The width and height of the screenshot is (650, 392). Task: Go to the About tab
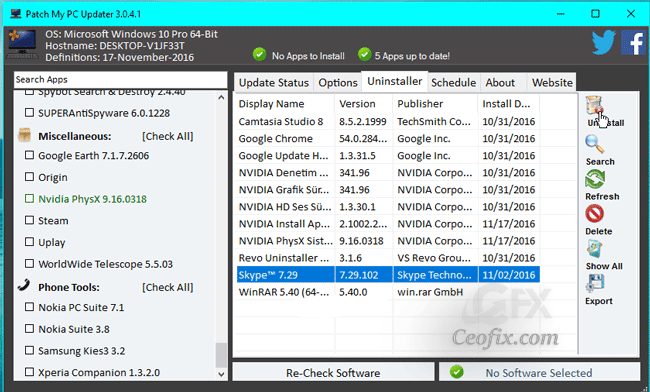tap(503, 83)
